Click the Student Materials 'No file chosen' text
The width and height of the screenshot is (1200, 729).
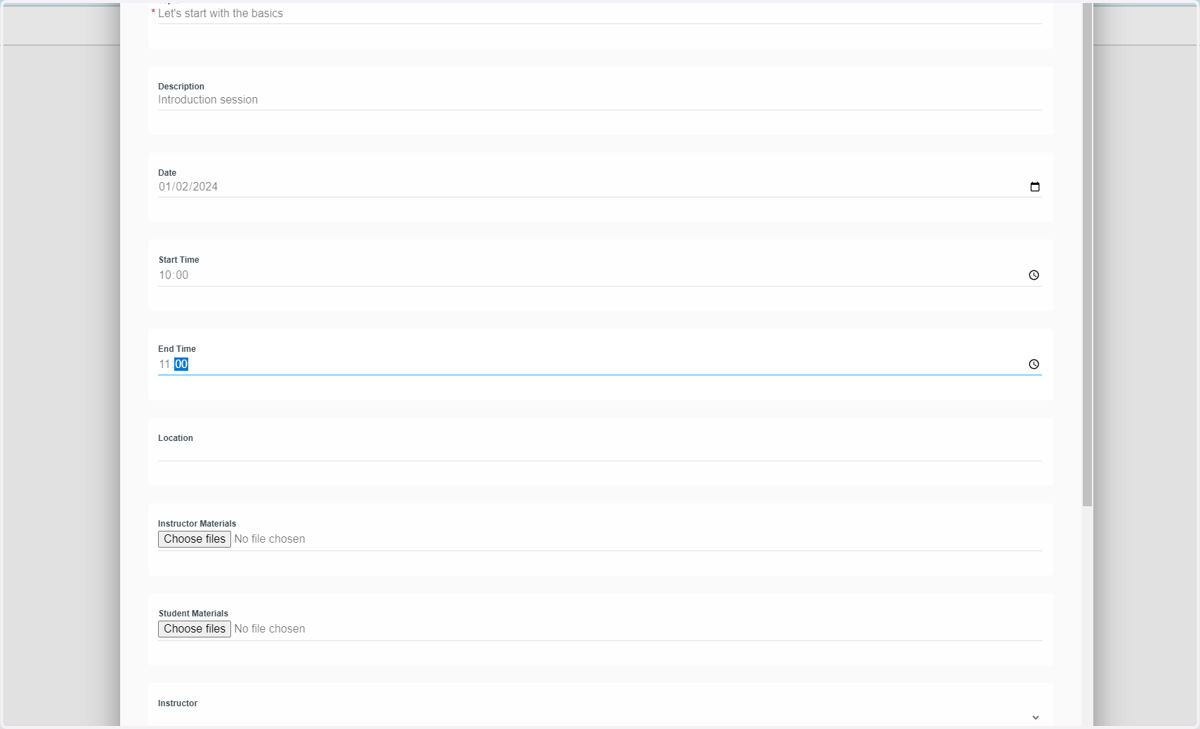click(x=269, y=629)
